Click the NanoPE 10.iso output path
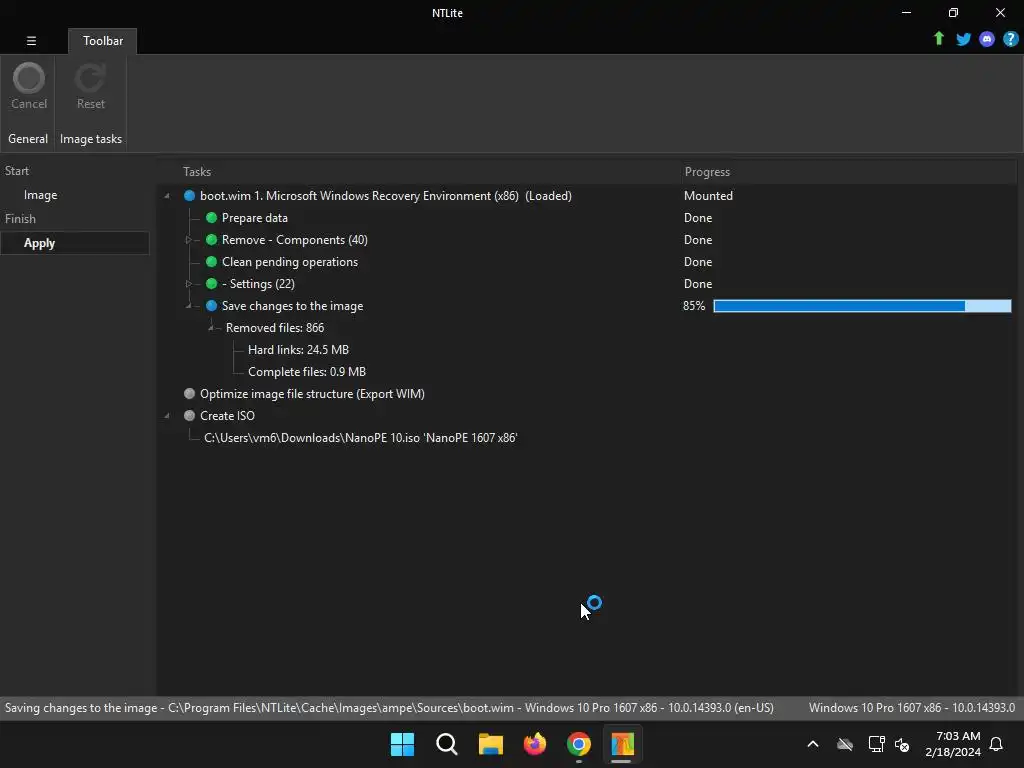The width and height of the screenshot is (1024, 768). [360, 438]
